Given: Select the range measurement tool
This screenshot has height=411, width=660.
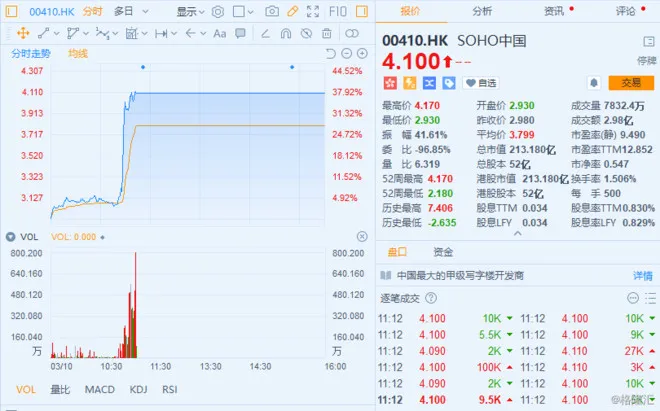Looking at the screenshot, I should pos(161,33).
